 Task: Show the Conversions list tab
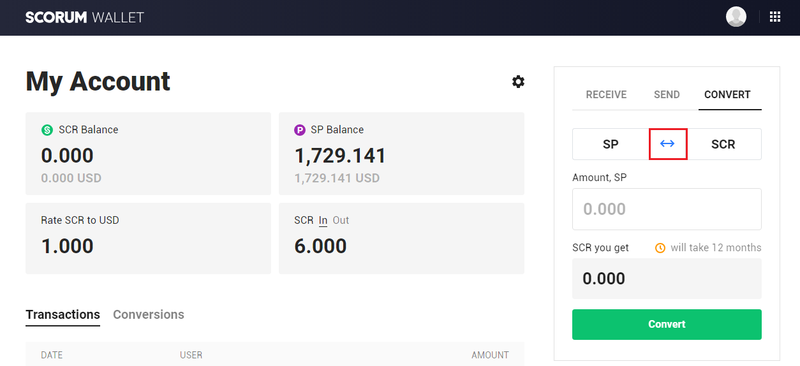click(148, 314)
